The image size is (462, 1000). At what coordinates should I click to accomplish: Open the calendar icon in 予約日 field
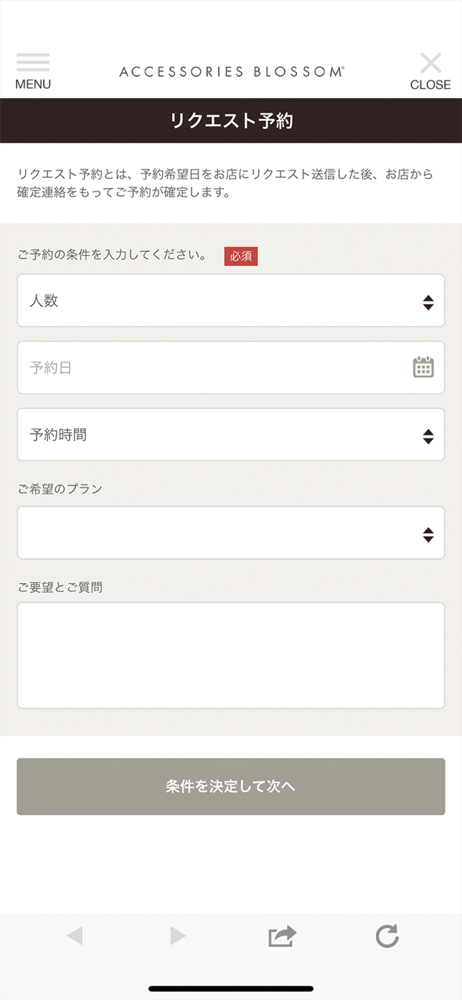coord(423,367)
